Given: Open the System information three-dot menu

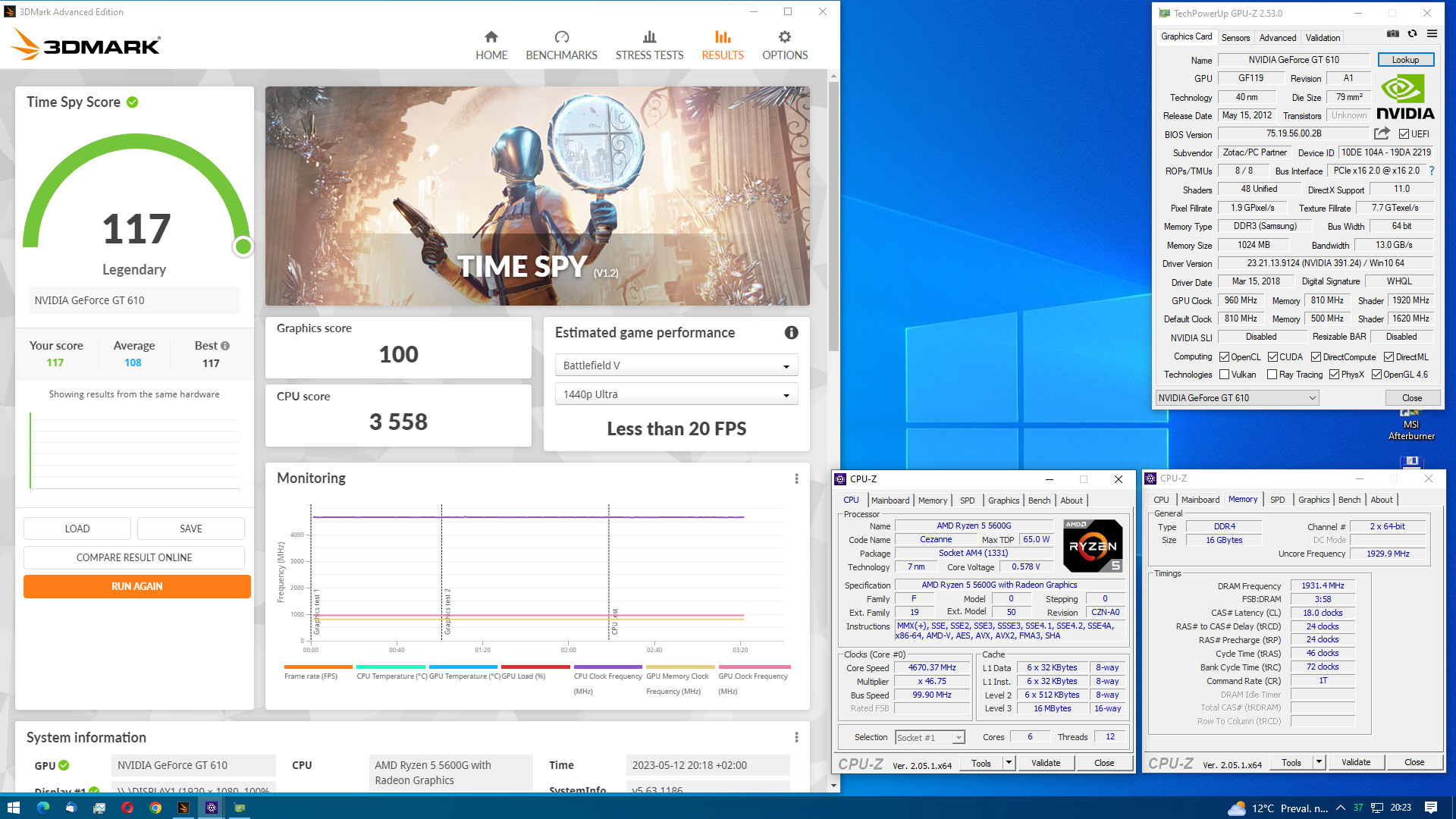Looking at the screenshot, I should (x=796, y=737).
